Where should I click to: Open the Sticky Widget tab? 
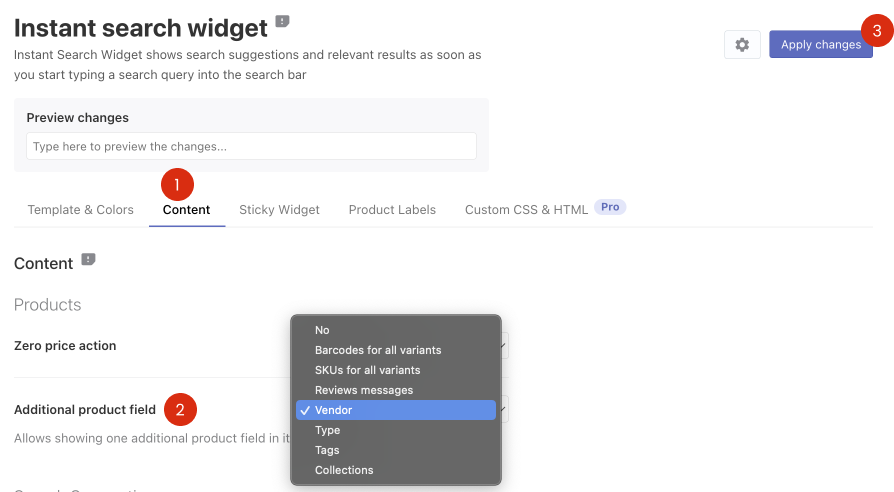279,210
